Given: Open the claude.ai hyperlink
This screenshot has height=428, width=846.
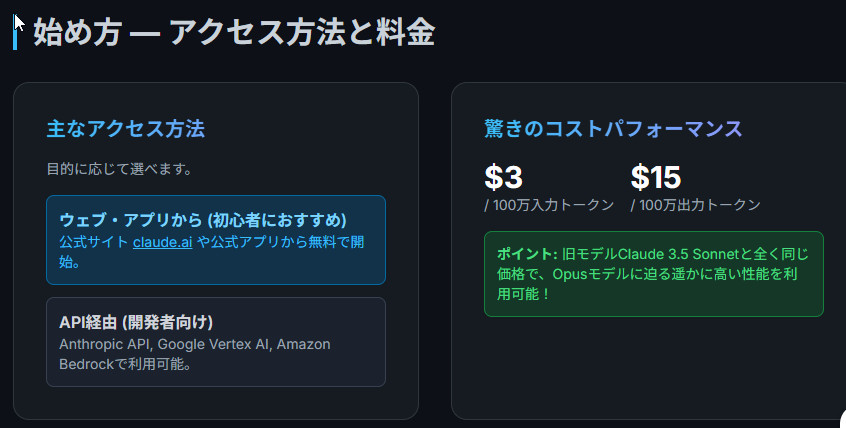Looking at the screenshot, I should [162, 243].
